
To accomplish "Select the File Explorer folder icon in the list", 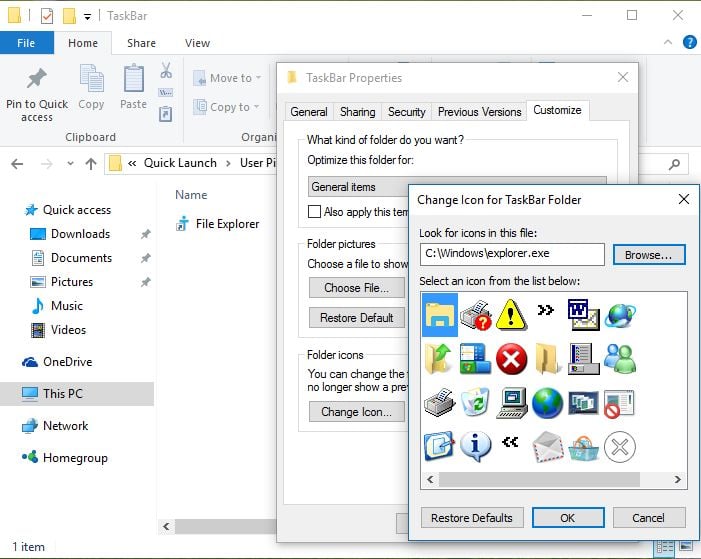I will (x=439, y=315).
